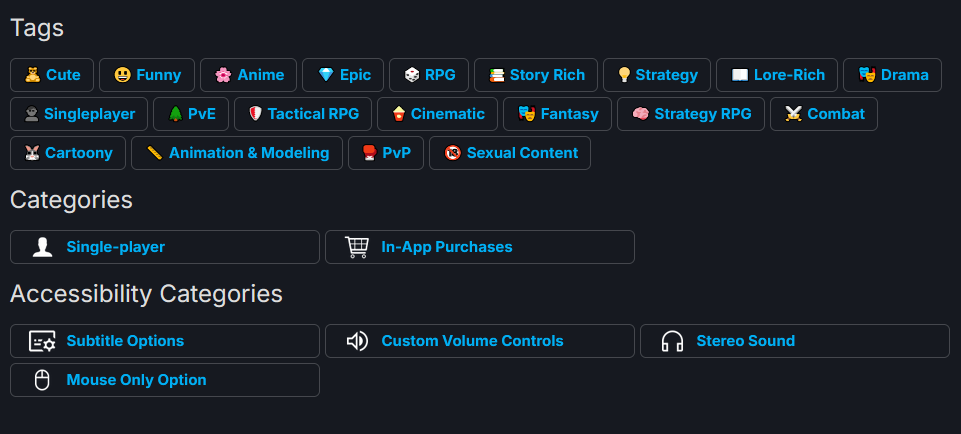Open the Single-player category
961x434 pixels.
click(x=165, y=247)
